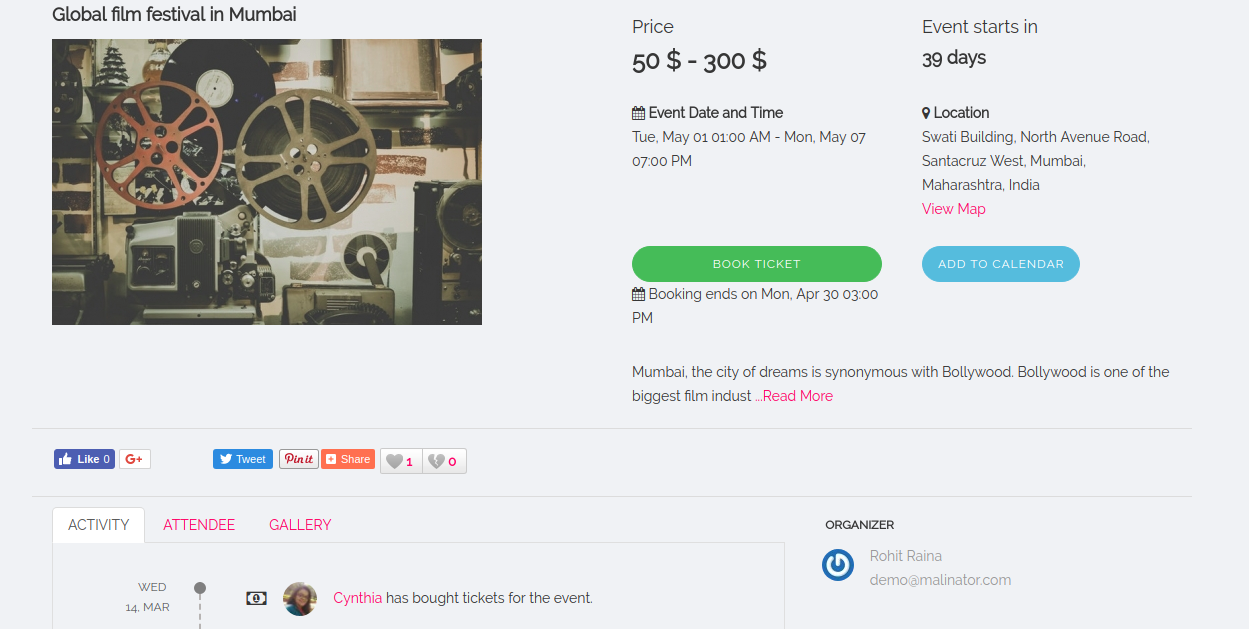This screenshot has height=629, width=1249.
Task: Click Add to Calendar button
Action: coord(1000,264)
